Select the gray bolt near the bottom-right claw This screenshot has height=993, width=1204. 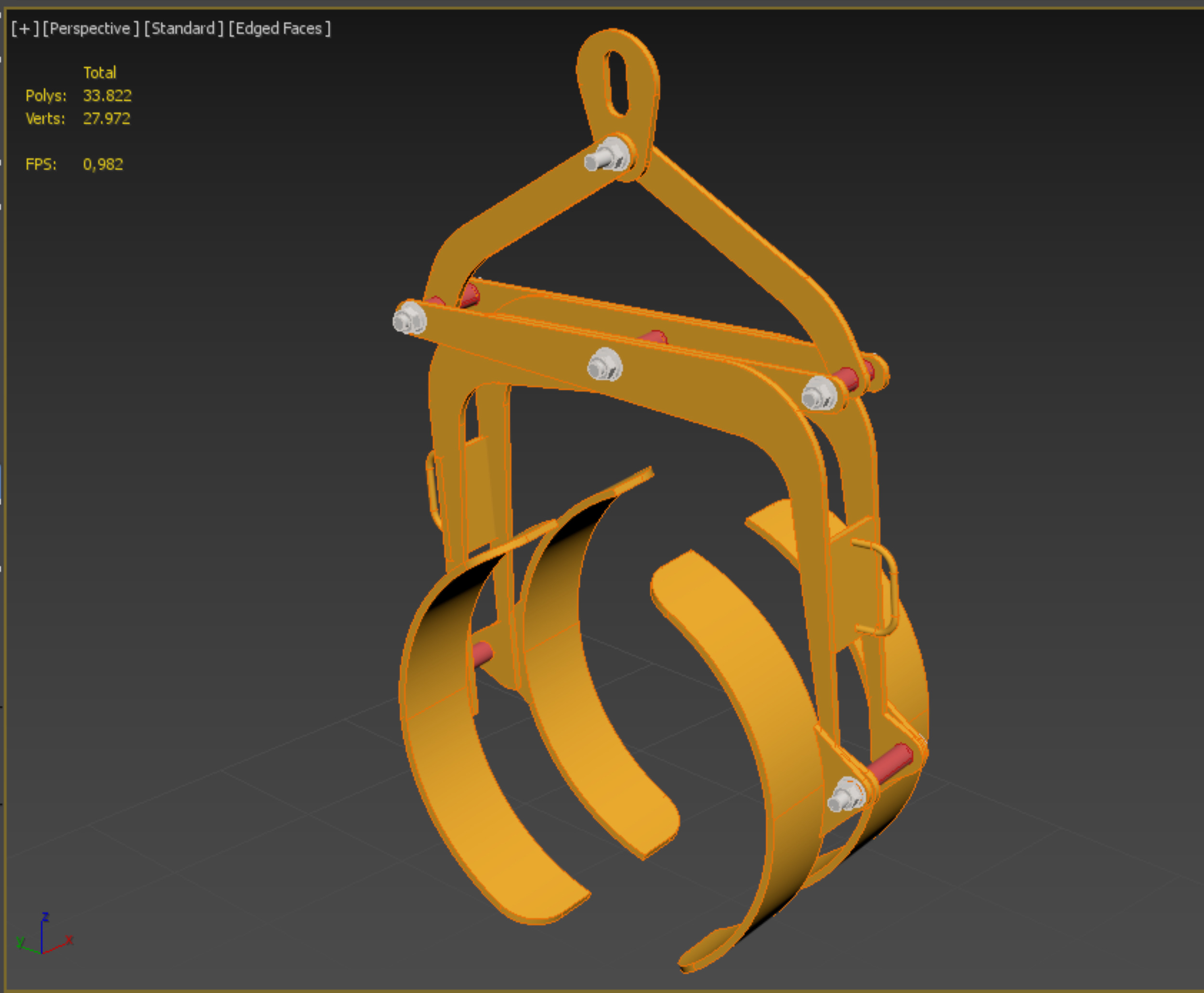pos(846,794)
